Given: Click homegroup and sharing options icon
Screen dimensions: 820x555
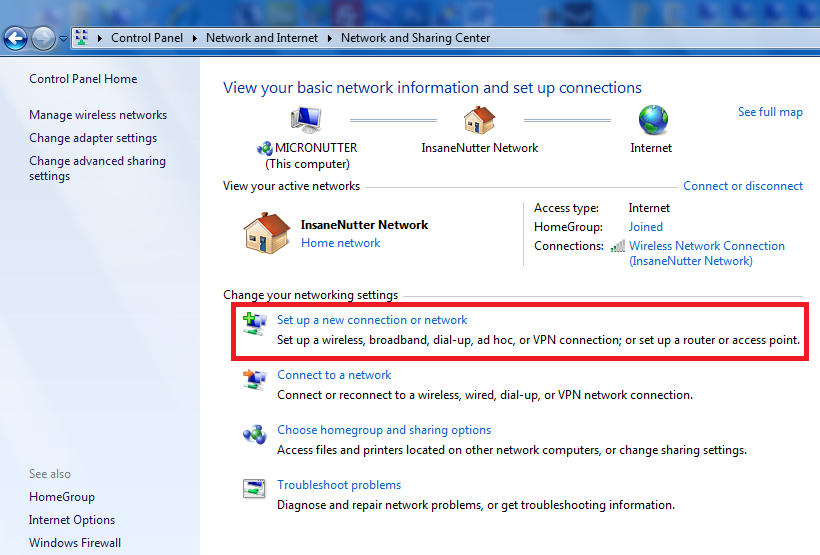Looking at the screenshot, I should (255, 434).
